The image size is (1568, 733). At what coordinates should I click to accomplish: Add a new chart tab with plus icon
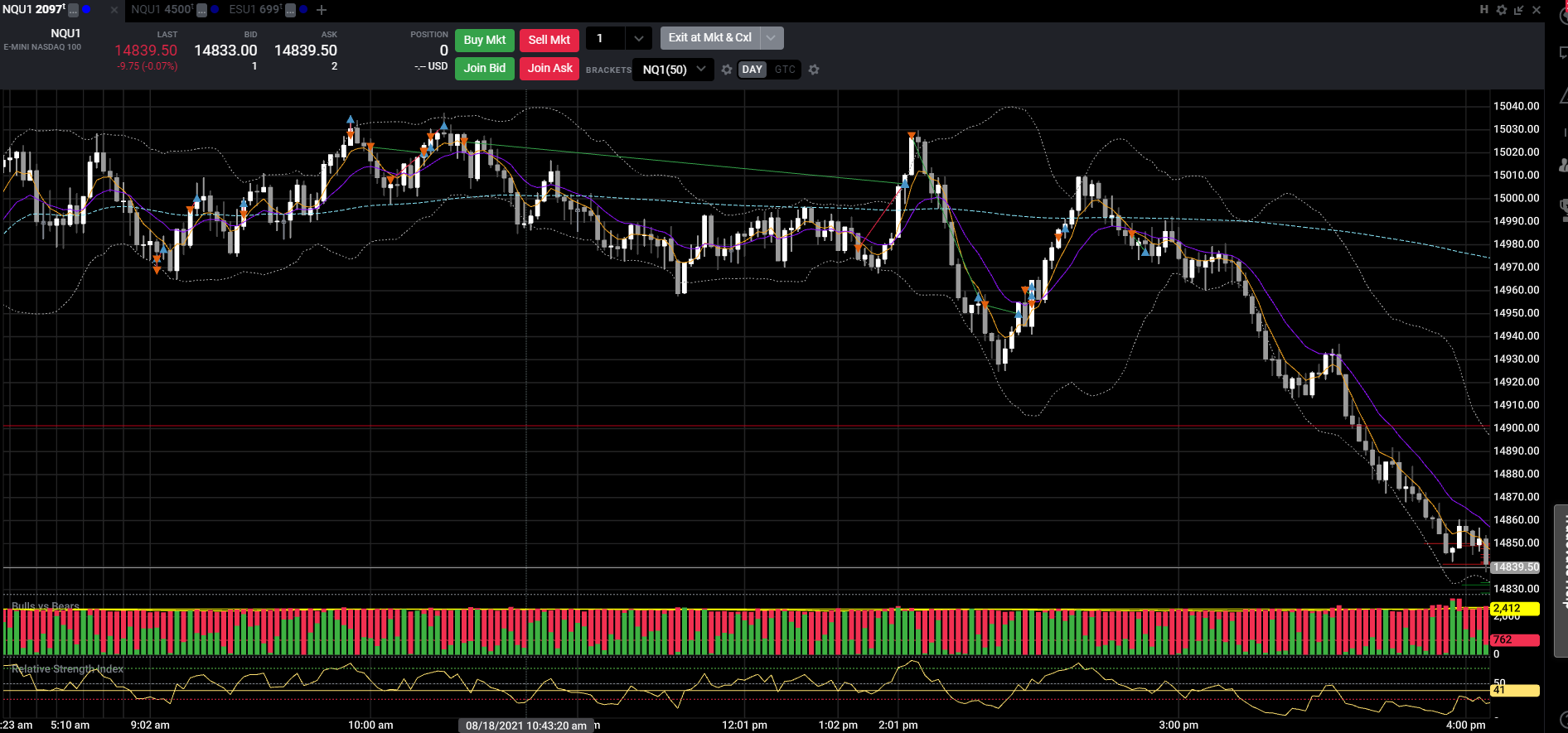322,10
